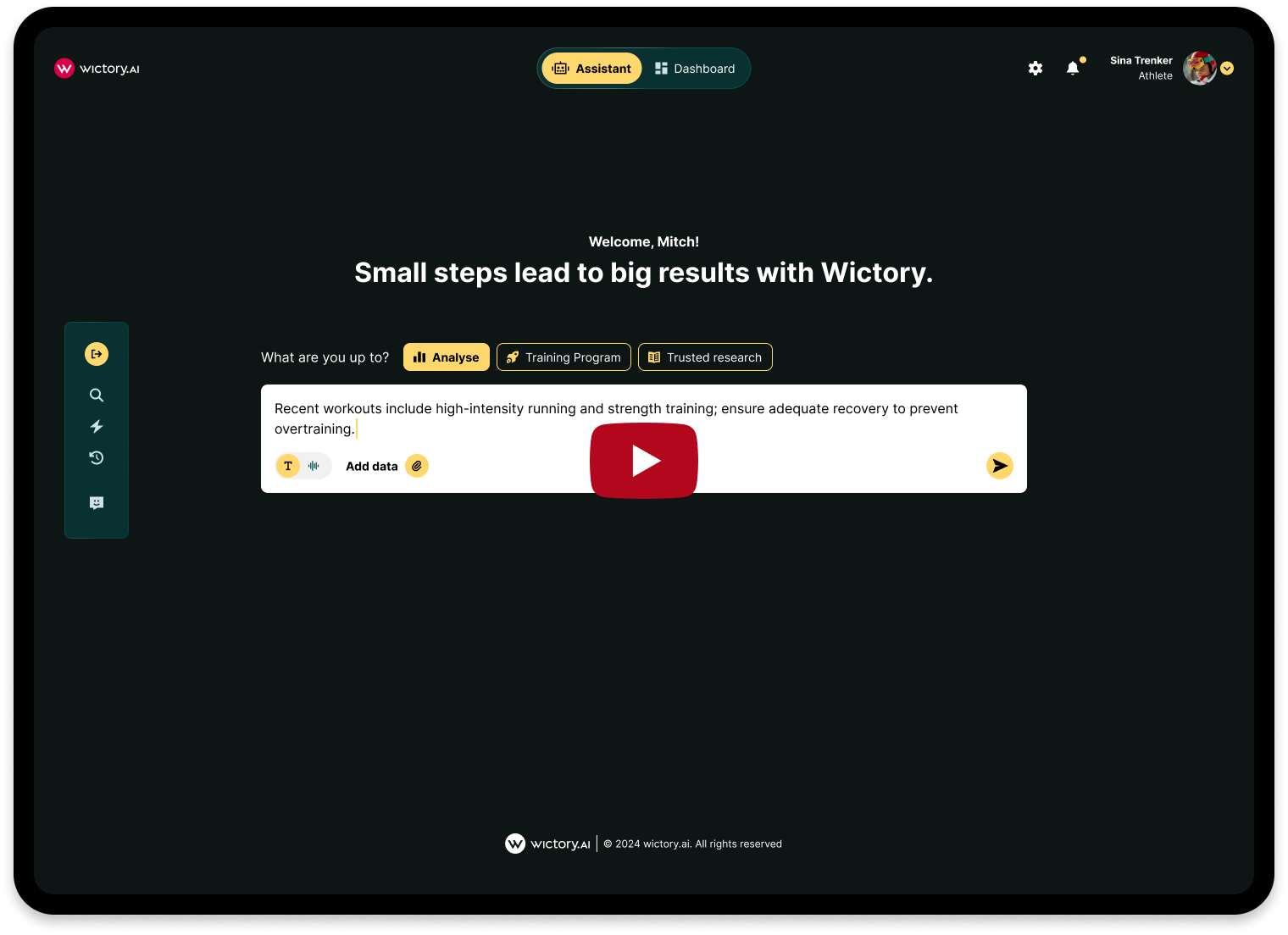1288x935 pixels.
Task: Click into the workout prompt text field
Action: point(644,418)
